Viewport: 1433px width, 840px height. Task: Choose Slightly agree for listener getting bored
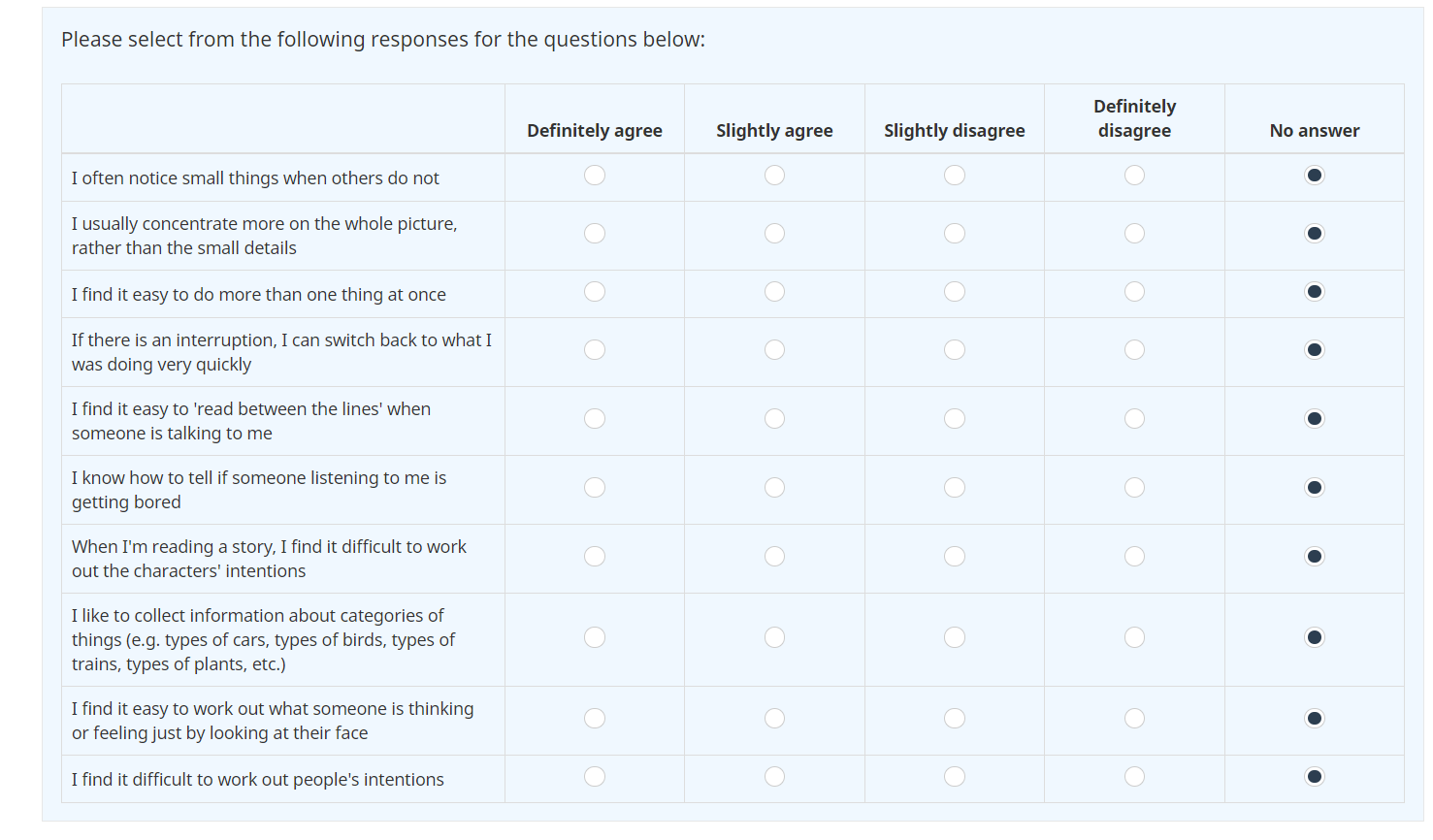(x=774, y=488)
